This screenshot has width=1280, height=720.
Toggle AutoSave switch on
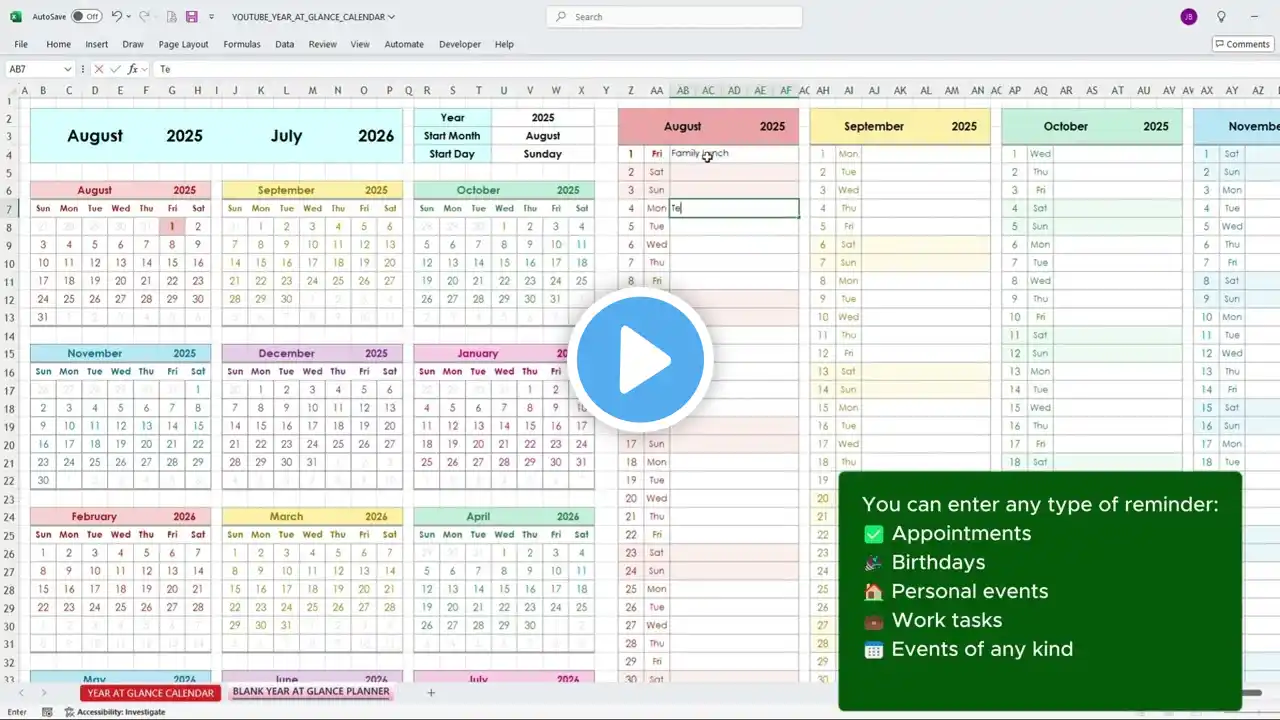(x=87, y=17)
